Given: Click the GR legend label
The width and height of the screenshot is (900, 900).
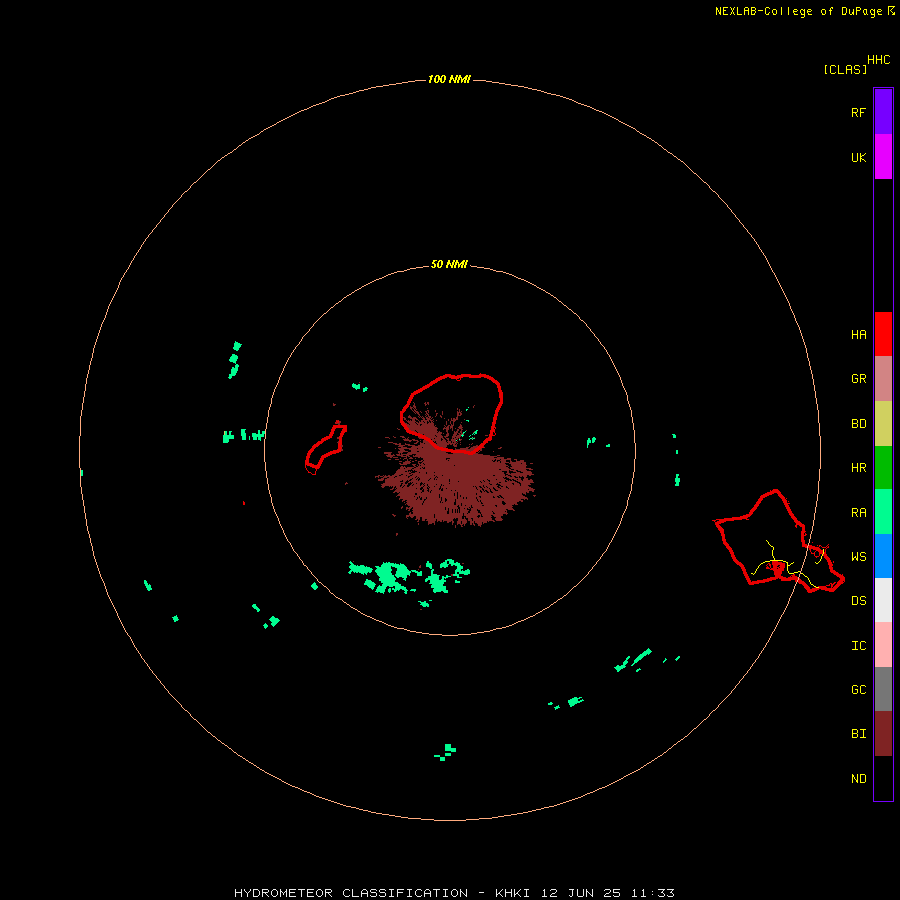Looking at the screenshot, I should pyautogui.click(x=858, y=379).
